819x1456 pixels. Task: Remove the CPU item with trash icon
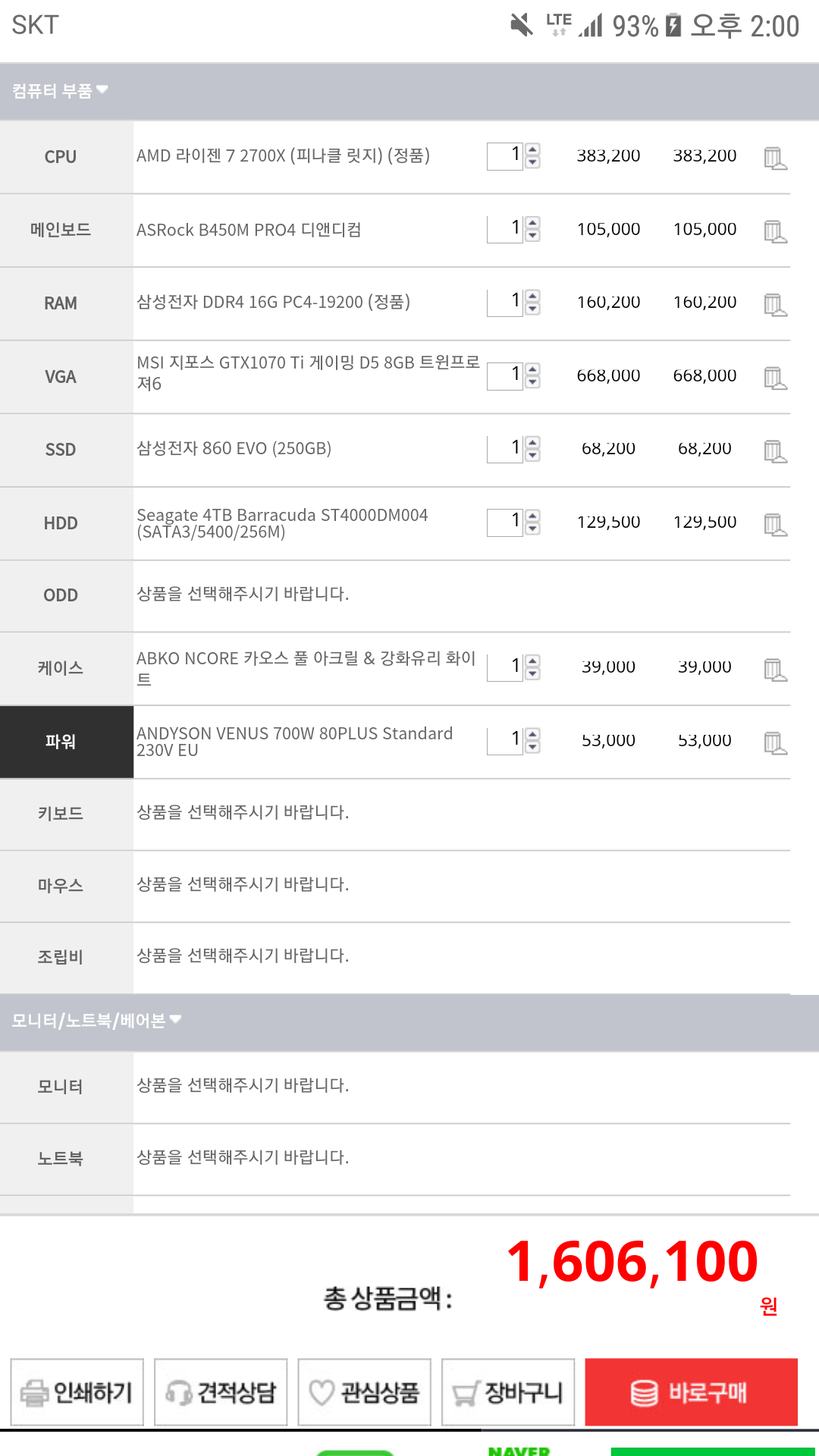point(775,158)
